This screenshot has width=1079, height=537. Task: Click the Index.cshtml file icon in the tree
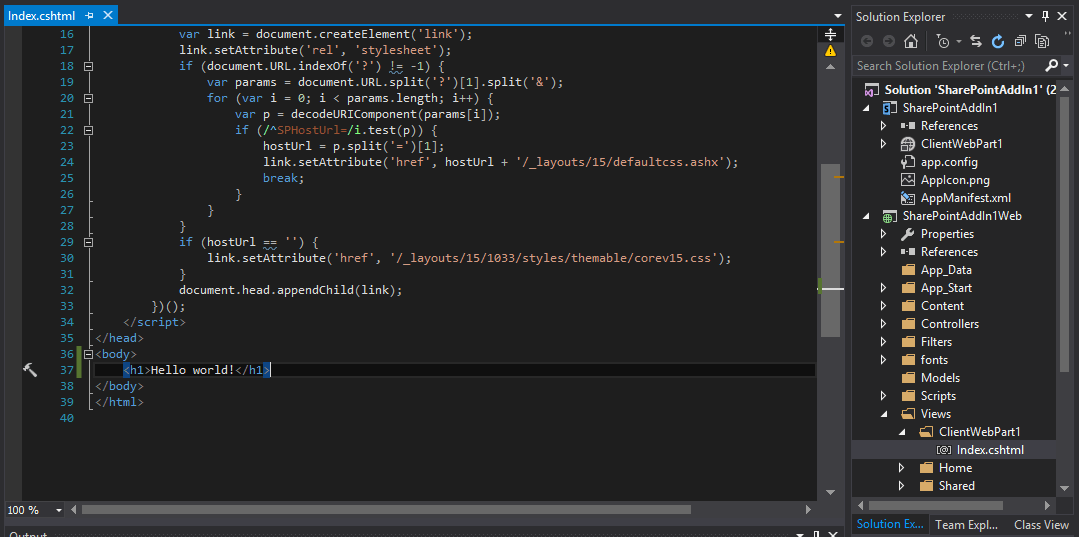tap(943, 450)
